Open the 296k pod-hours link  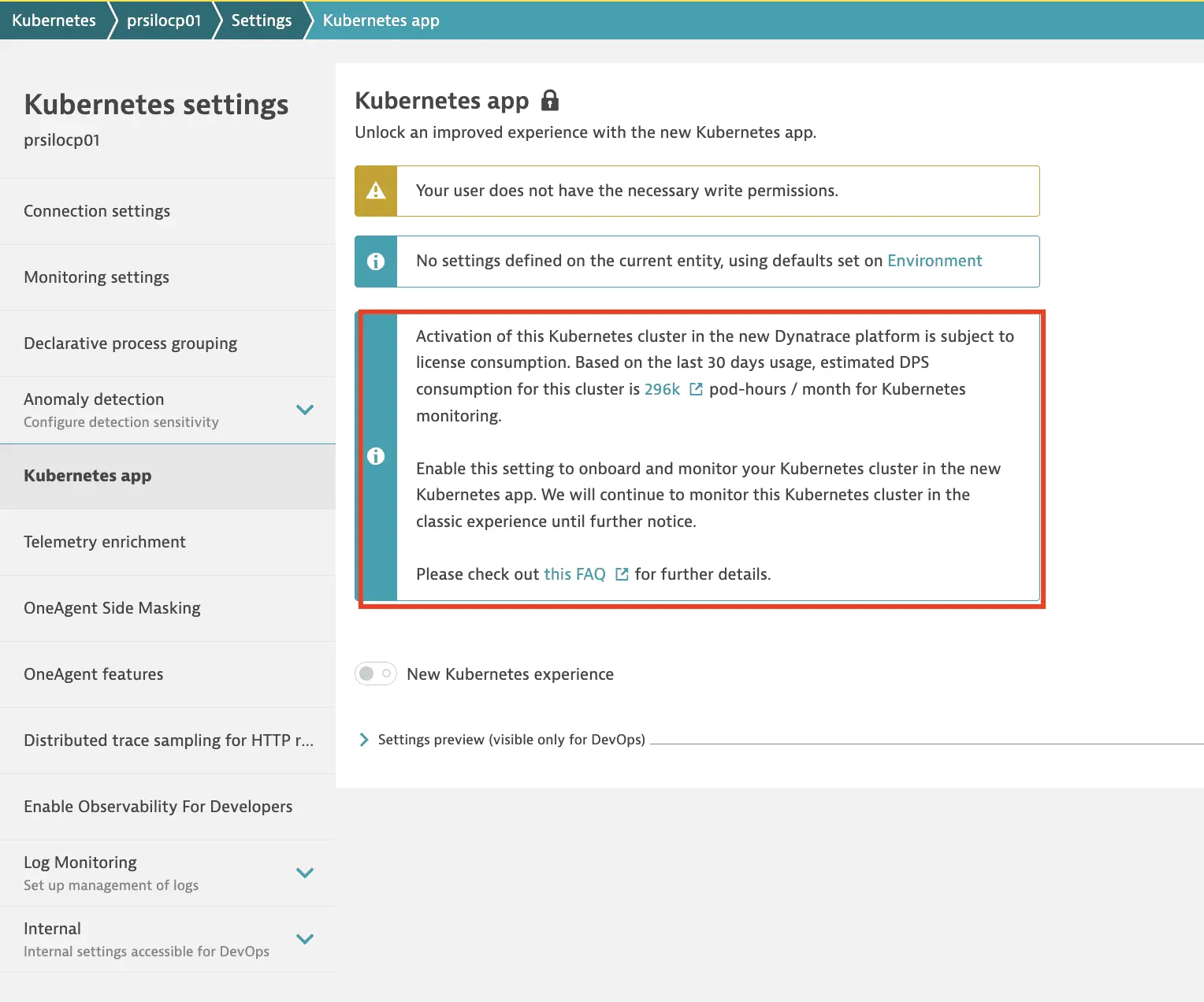(662, 389)
